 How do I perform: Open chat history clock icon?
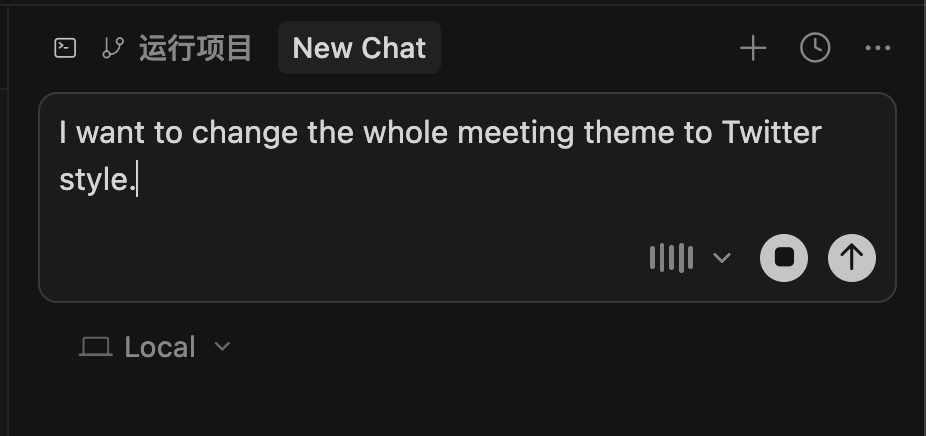815,48
